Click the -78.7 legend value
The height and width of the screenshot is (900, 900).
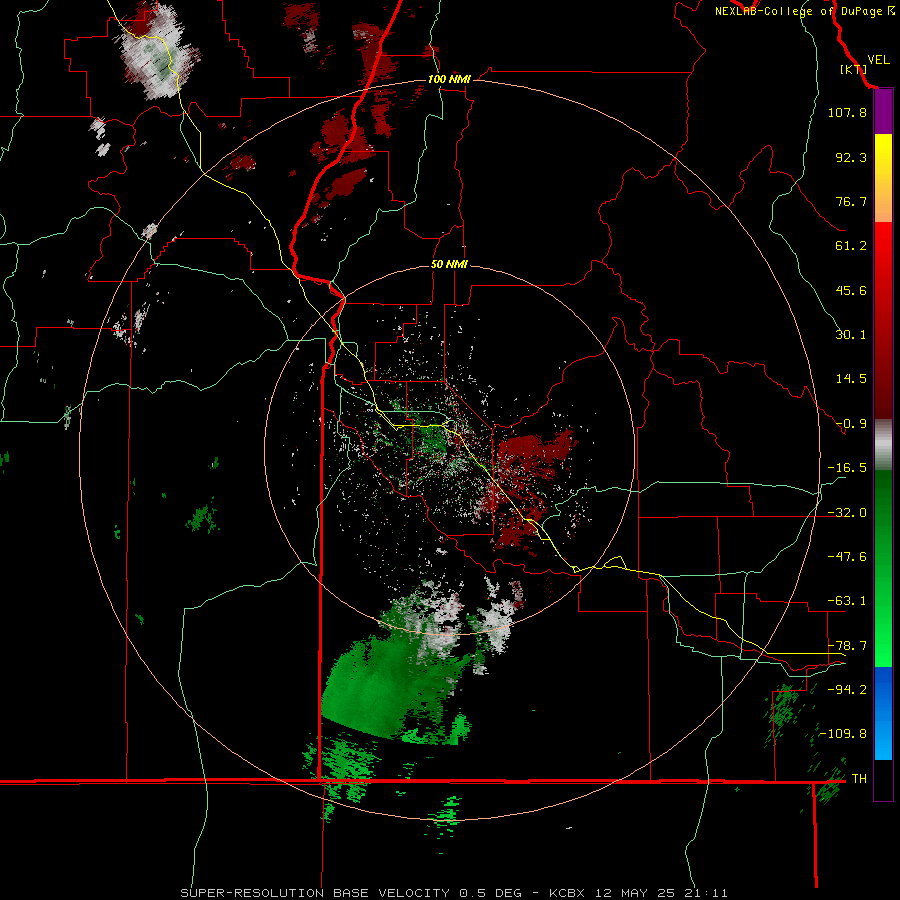(x=847, y=646)
